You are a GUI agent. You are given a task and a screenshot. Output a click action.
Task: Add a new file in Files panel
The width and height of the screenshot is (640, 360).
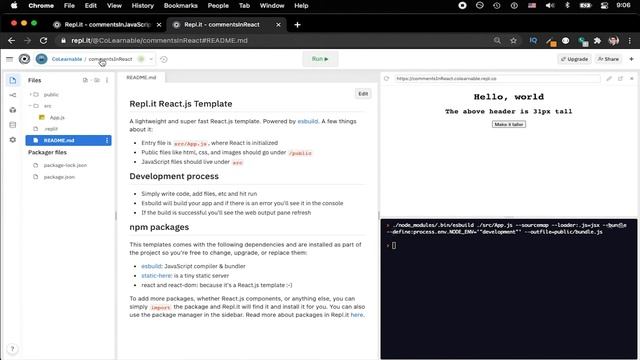pos(85,80)
